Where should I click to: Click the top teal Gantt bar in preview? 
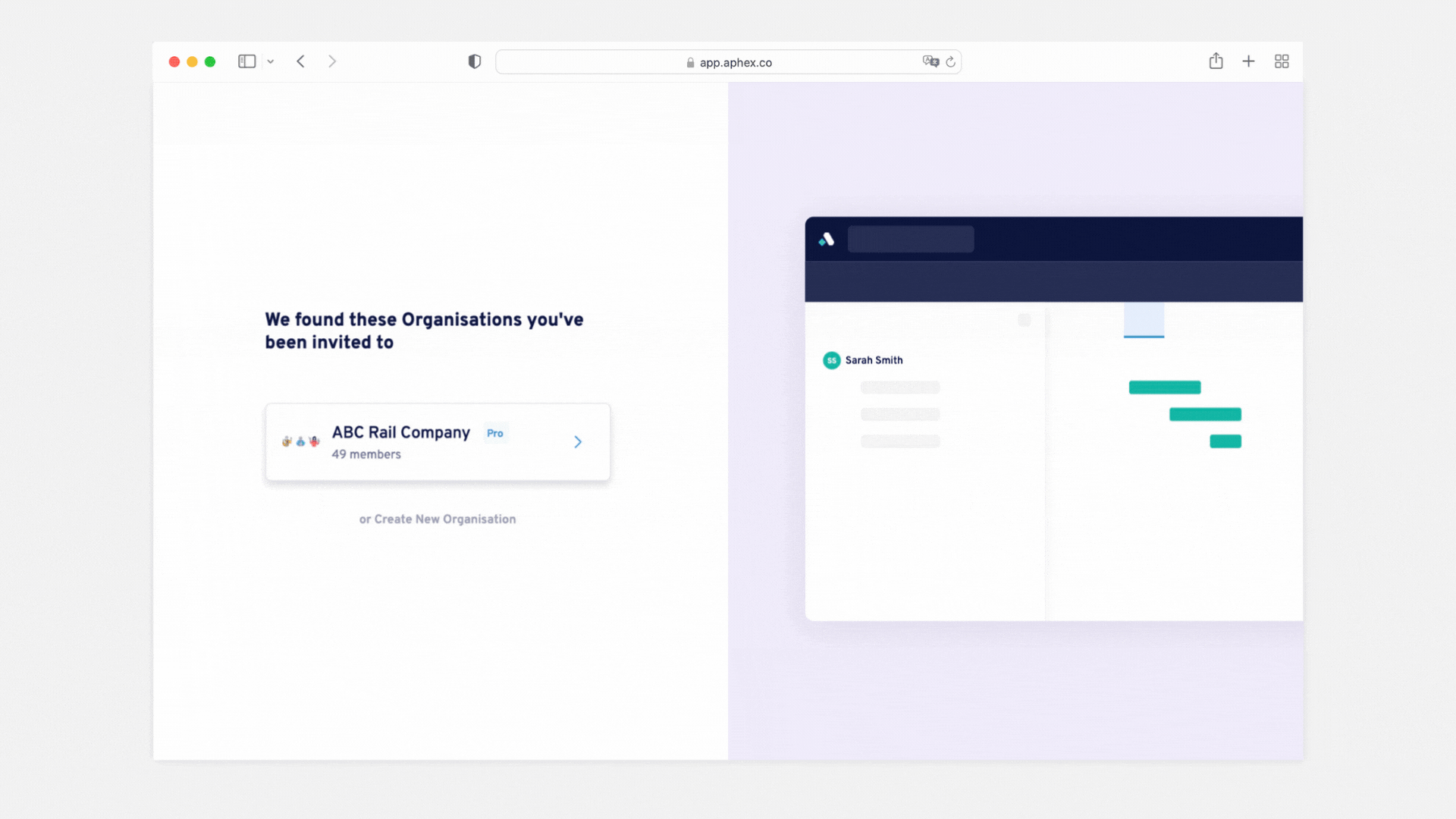[x=1165, y=388]
